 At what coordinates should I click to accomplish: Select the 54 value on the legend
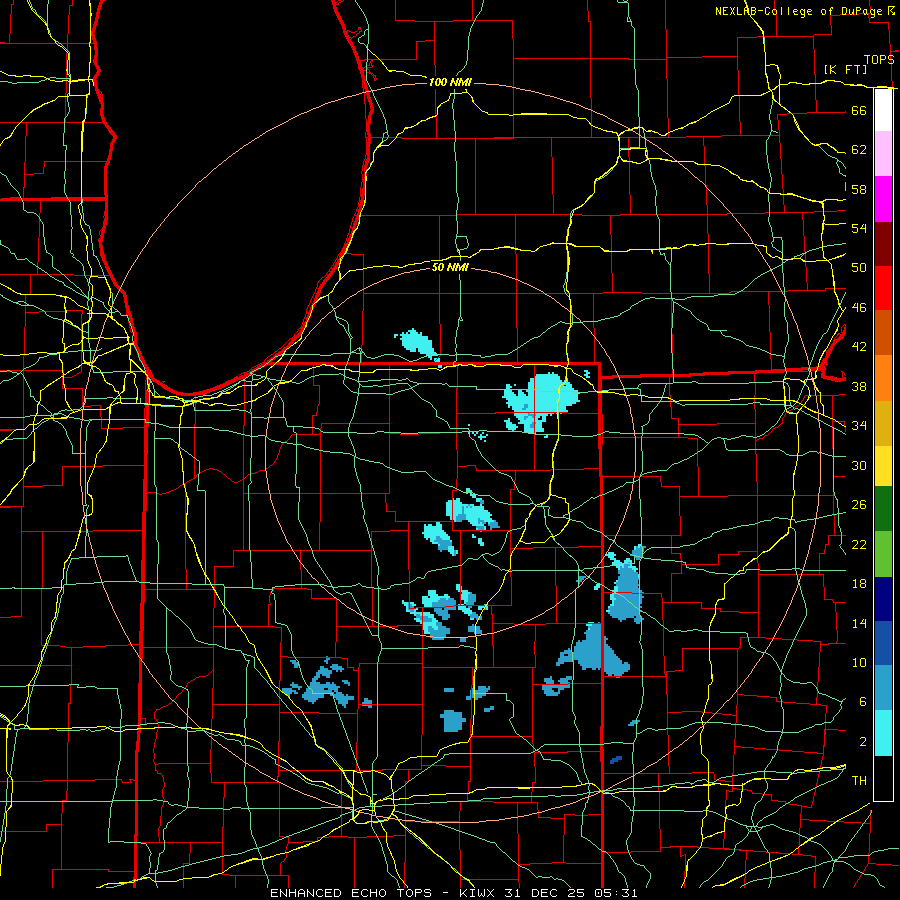coord(859,228)
